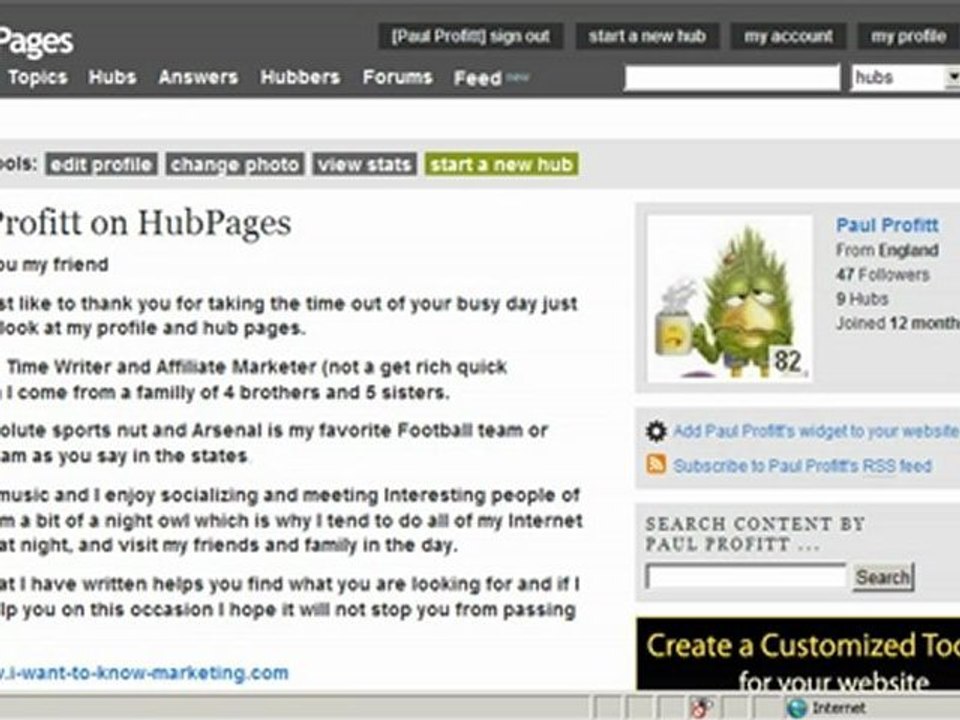This screenshot has height=720, width=960.
Task: Click the Create a Customized banner ad
Action: [x=798, y=654]
